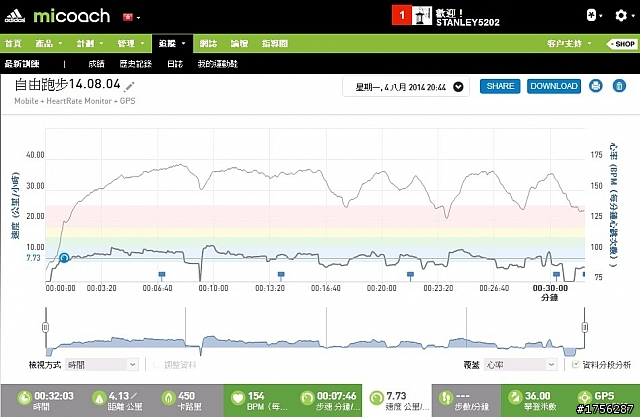The height and width of the screenshot is (417, 640).
Task: Delete the workout with the trash icon
Action: (619, 86)
